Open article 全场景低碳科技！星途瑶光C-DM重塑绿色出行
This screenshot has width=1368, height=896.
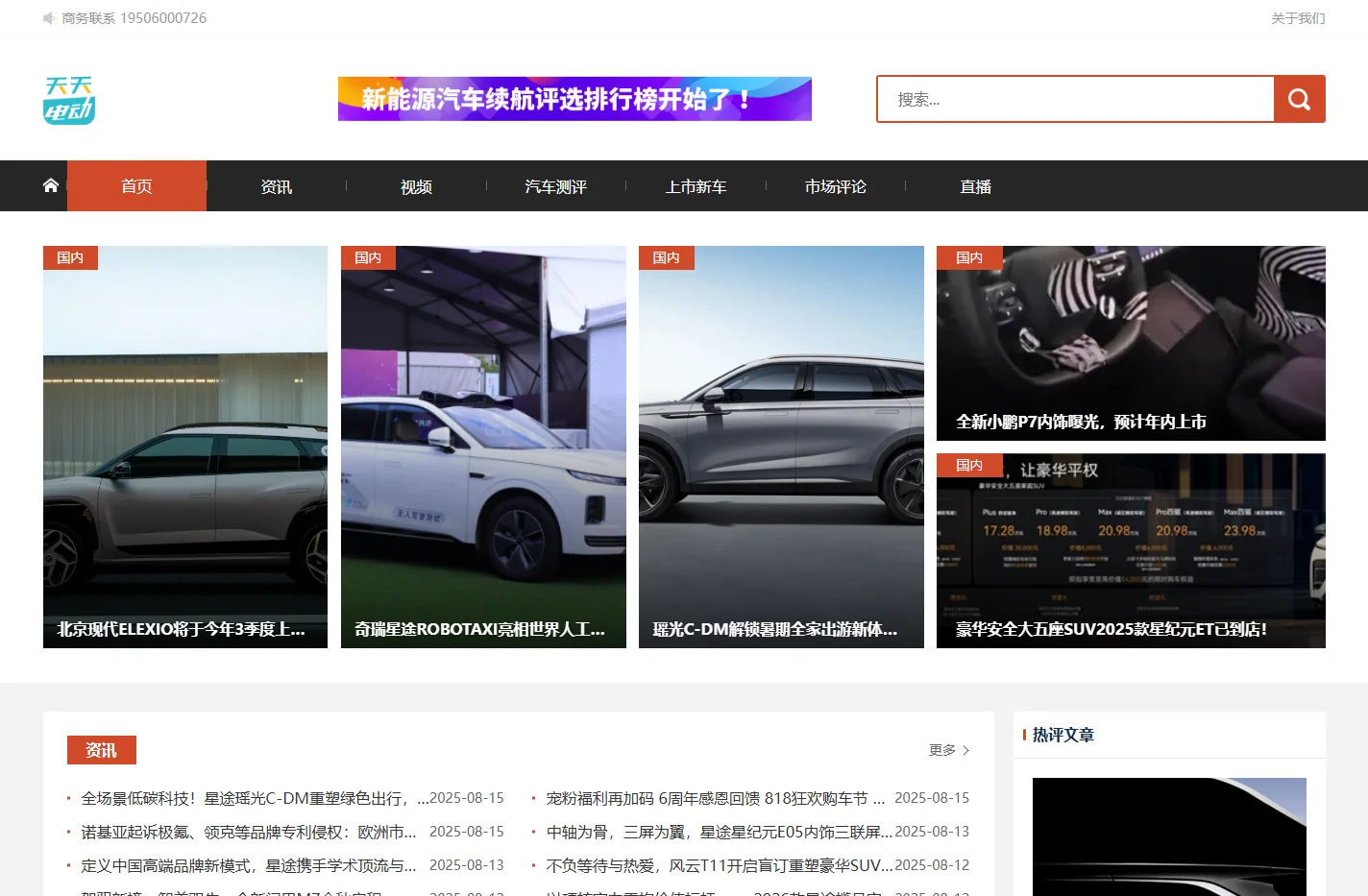click(255, 798)
